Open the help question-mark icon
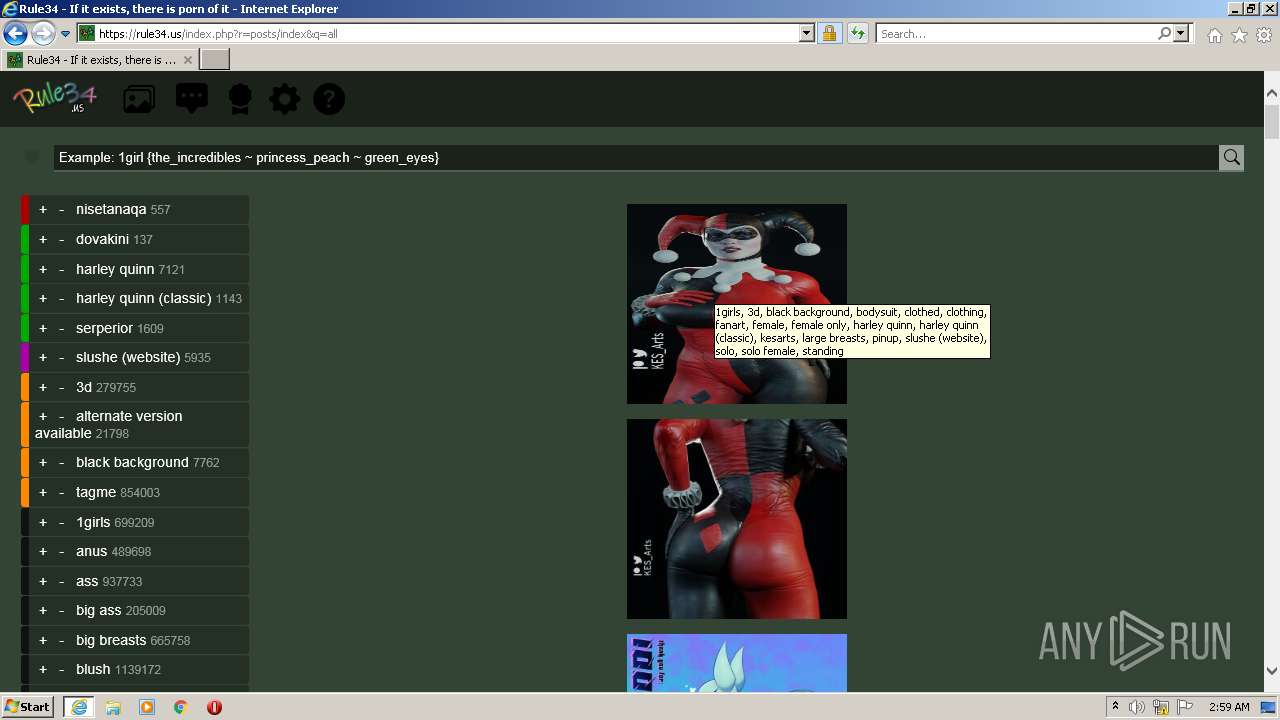This screenshot has height=720, width=1280. 329,99
